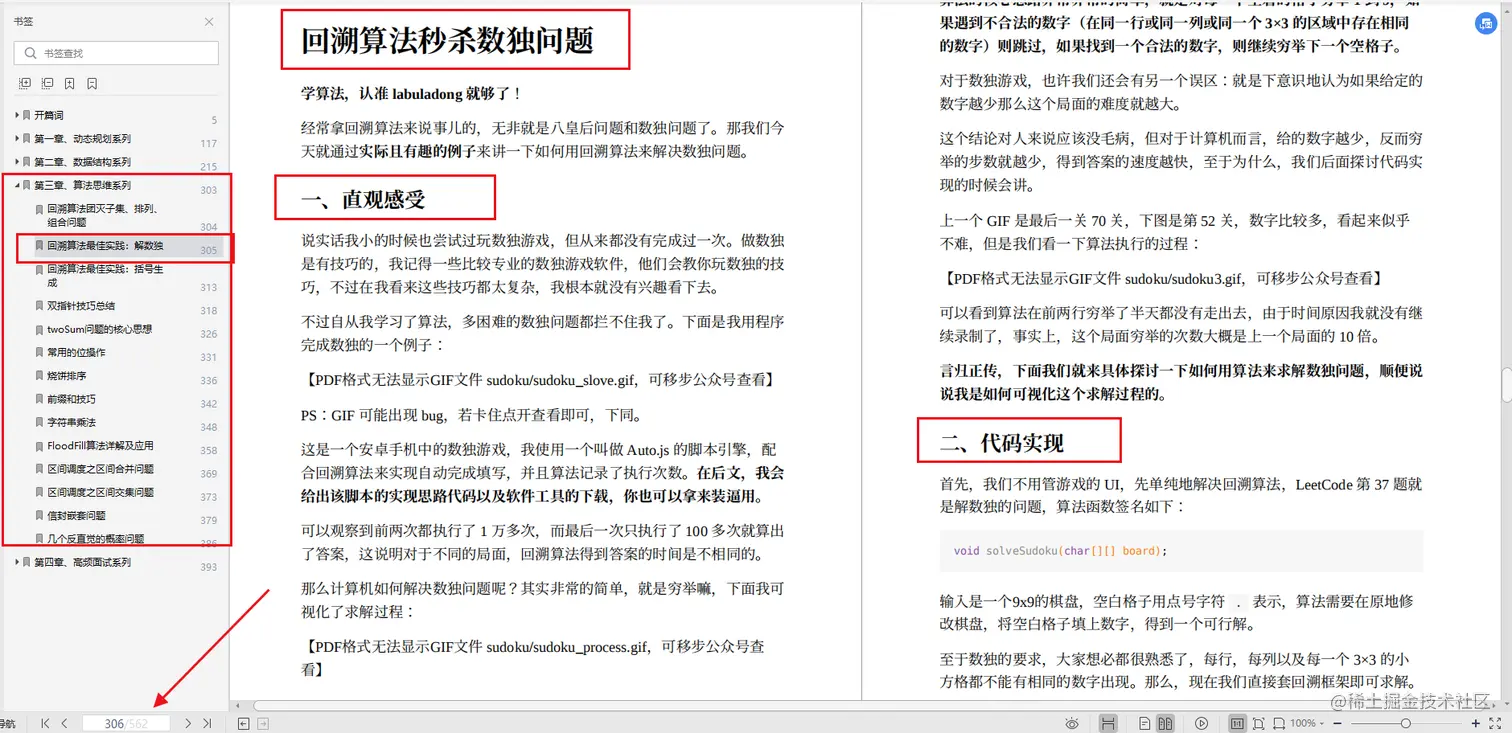Expand all bookmark entries in the panel
Screen dimensions: 1512x733
pos(25,82)
